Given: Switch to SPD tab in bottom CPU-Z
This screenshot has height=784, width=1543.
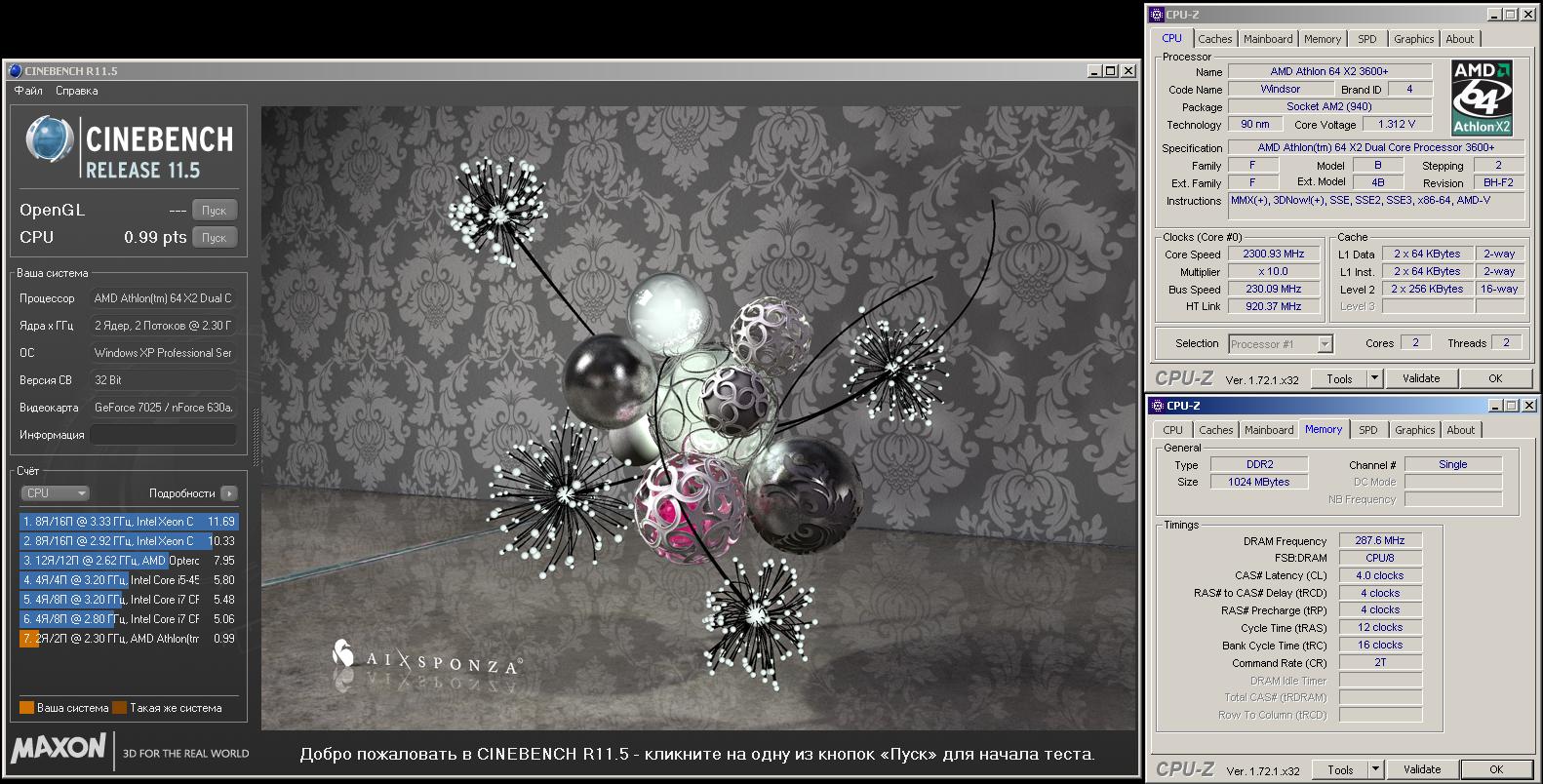Looking at the screenshot, I should [1368, 430].
